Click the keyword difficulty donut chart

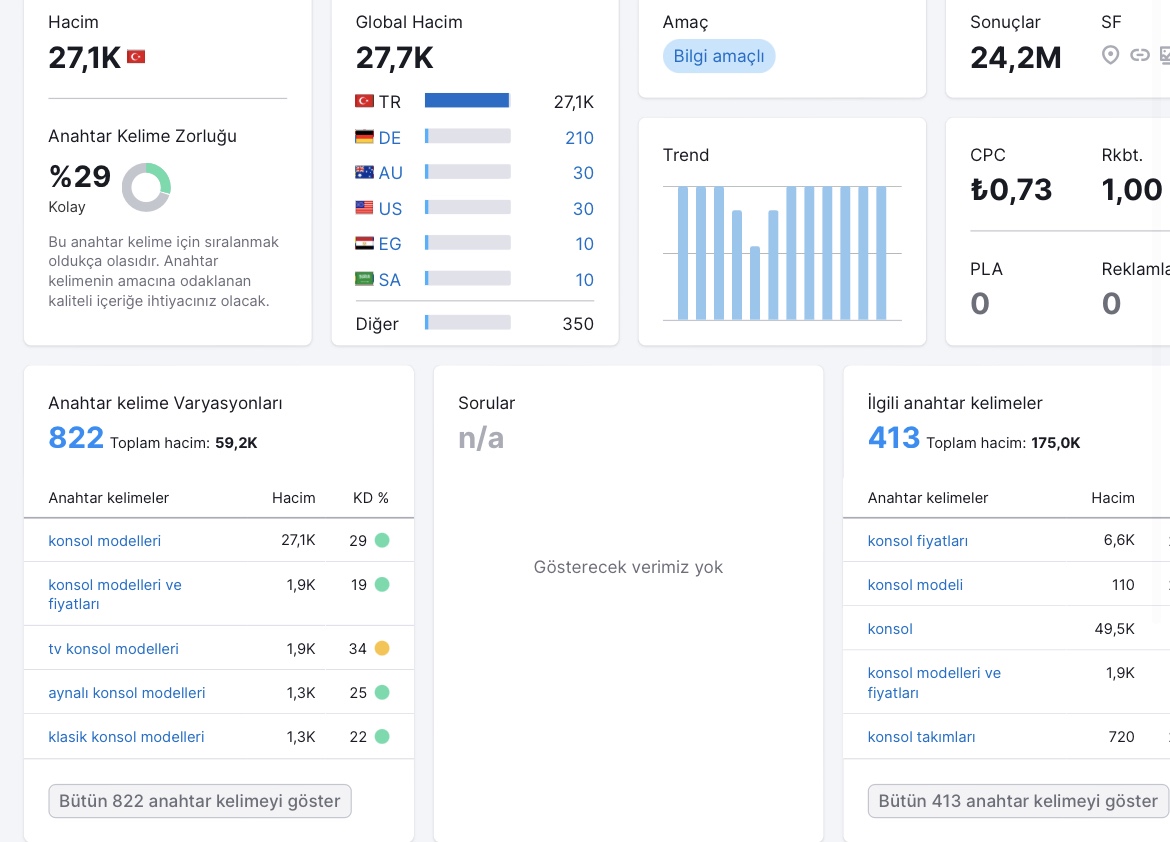point(146,187)
